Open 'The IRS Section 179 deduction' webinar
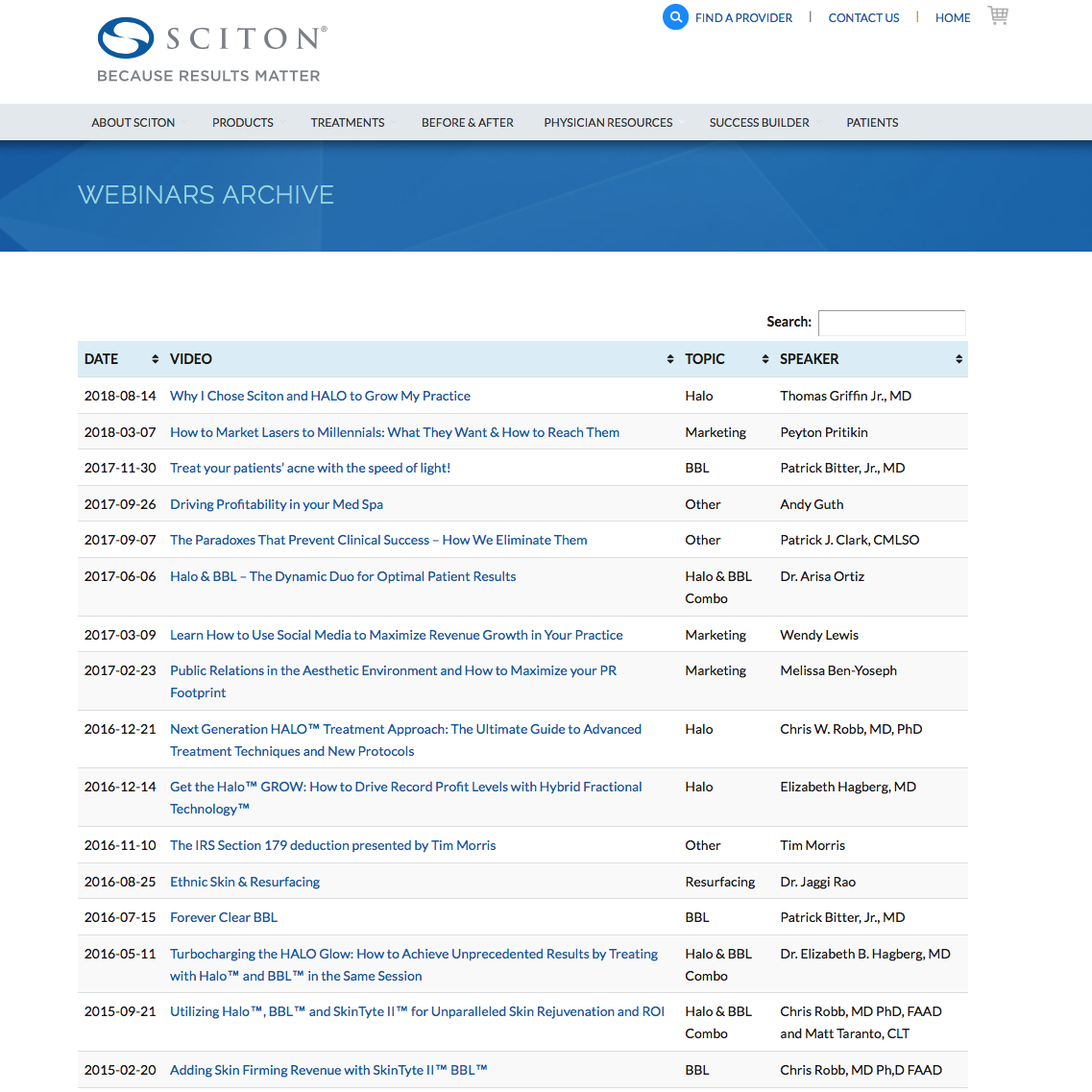Screen dimensions: 1092x1092 point(333,845)
